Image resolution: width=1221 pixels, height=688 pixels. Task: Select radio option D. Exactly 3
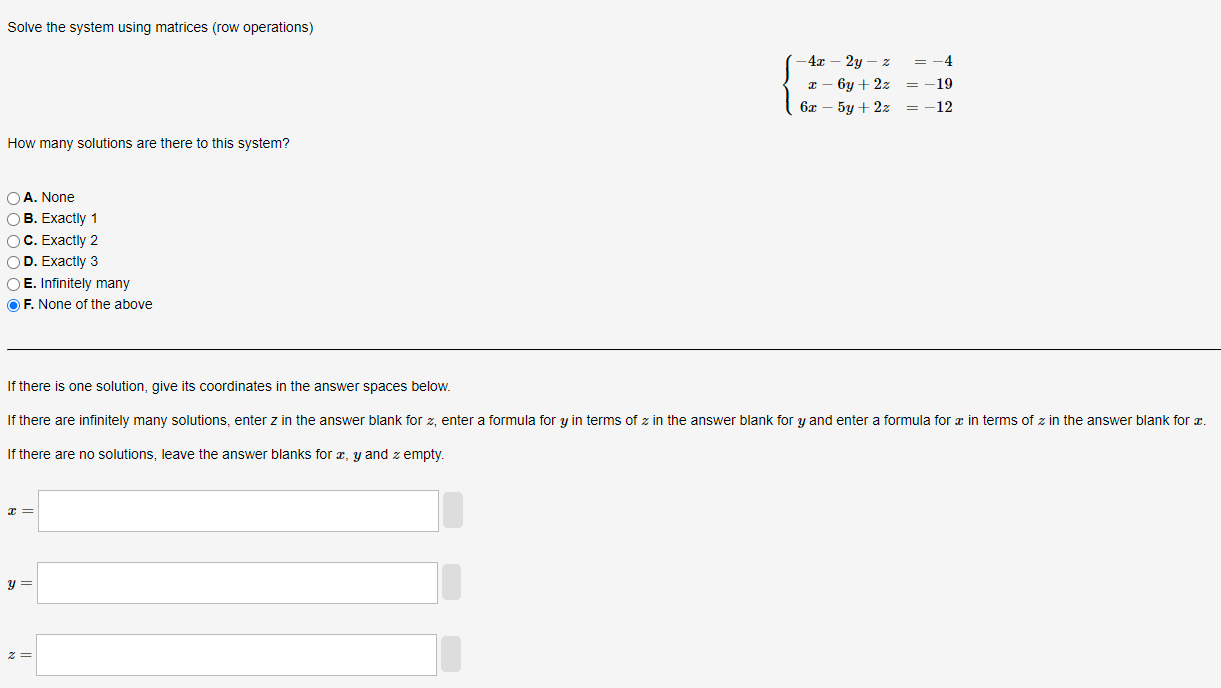pyautogui.click(x=13, y=261)
